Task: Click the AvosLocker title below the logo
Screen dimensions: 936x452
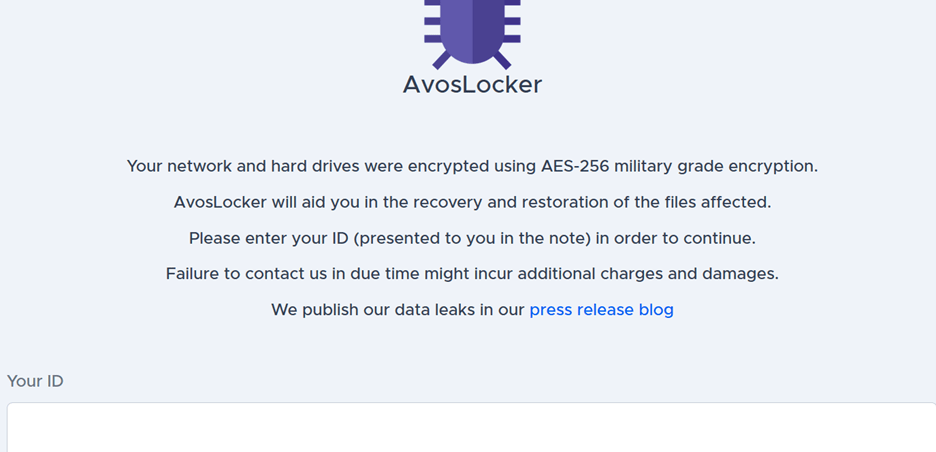Action: [x=472, y=85]
